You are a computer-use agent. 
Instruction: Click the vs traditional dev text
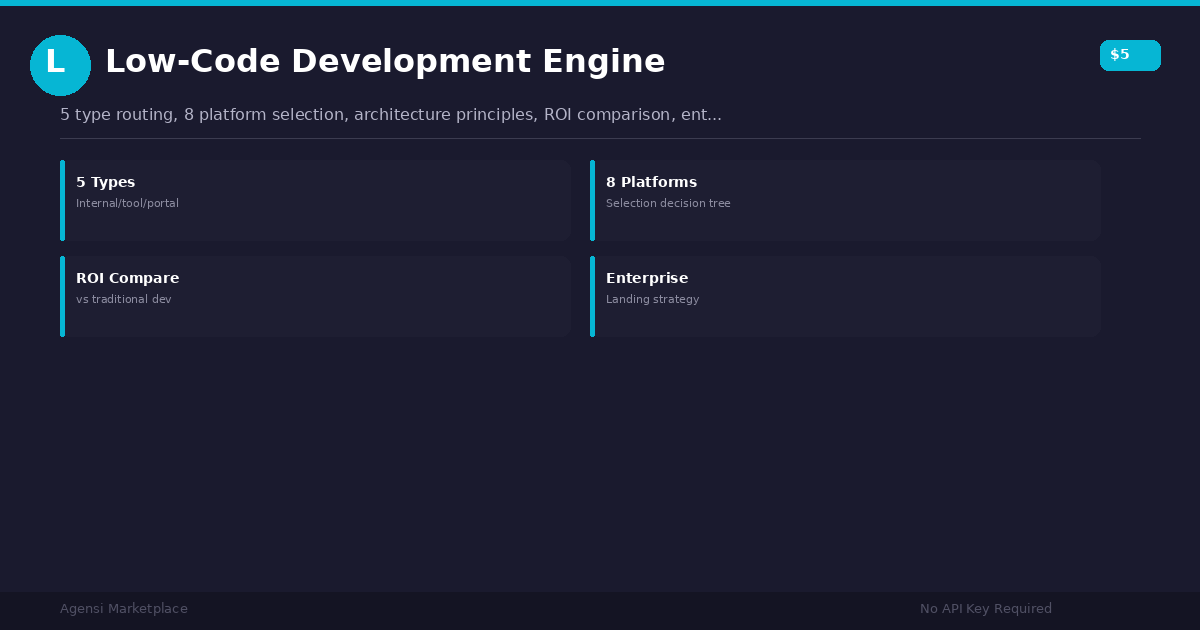[x=124, y=300]
